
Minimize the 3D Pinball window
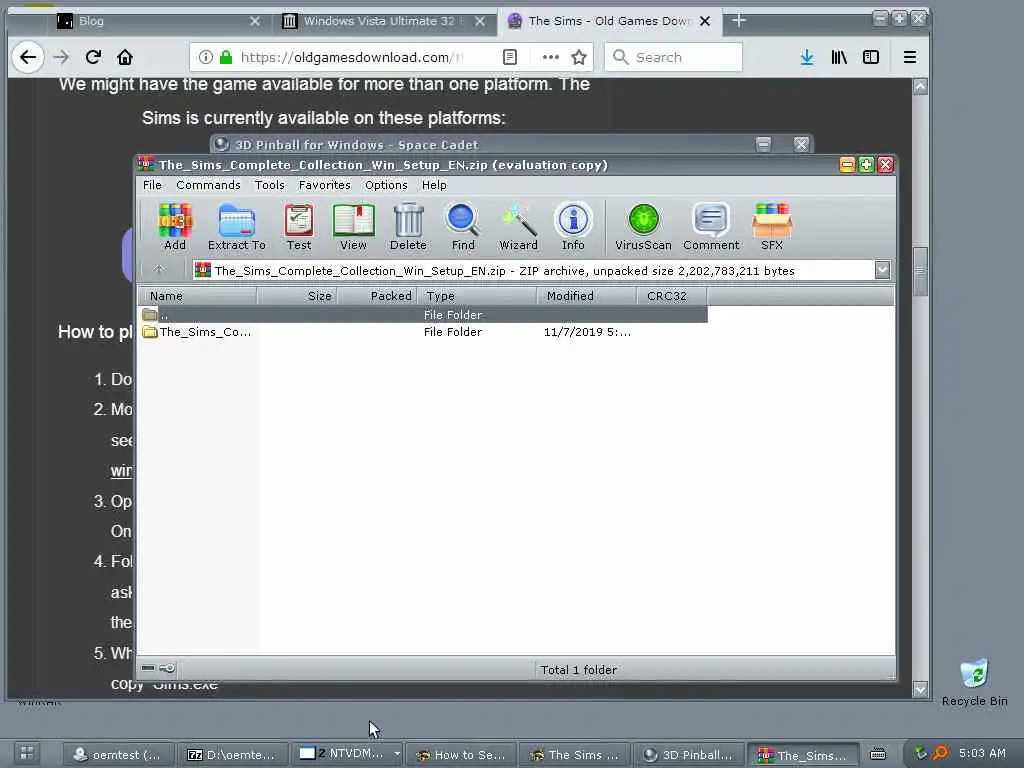pos(763,144)
